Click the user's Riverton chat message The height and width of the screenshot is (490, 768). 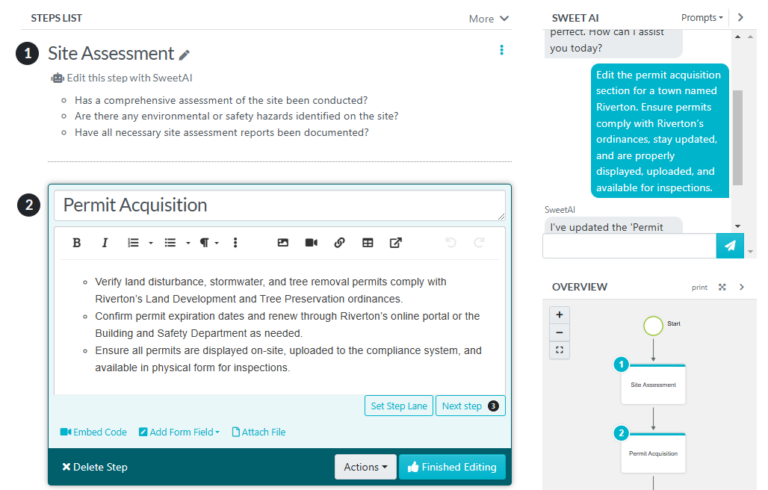tap(659, 131)
